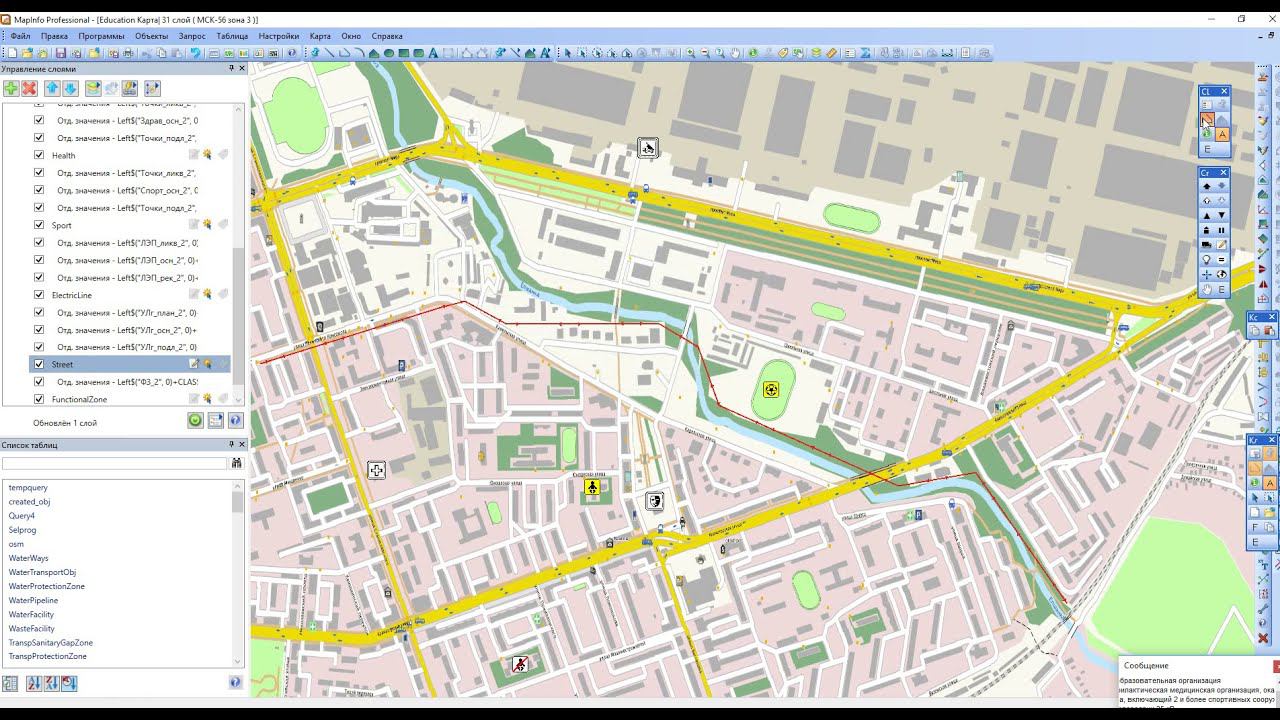Add a layer with the green plus icon
The width and height of the screenshot is (1280, 720).
[x=10, y=89]
